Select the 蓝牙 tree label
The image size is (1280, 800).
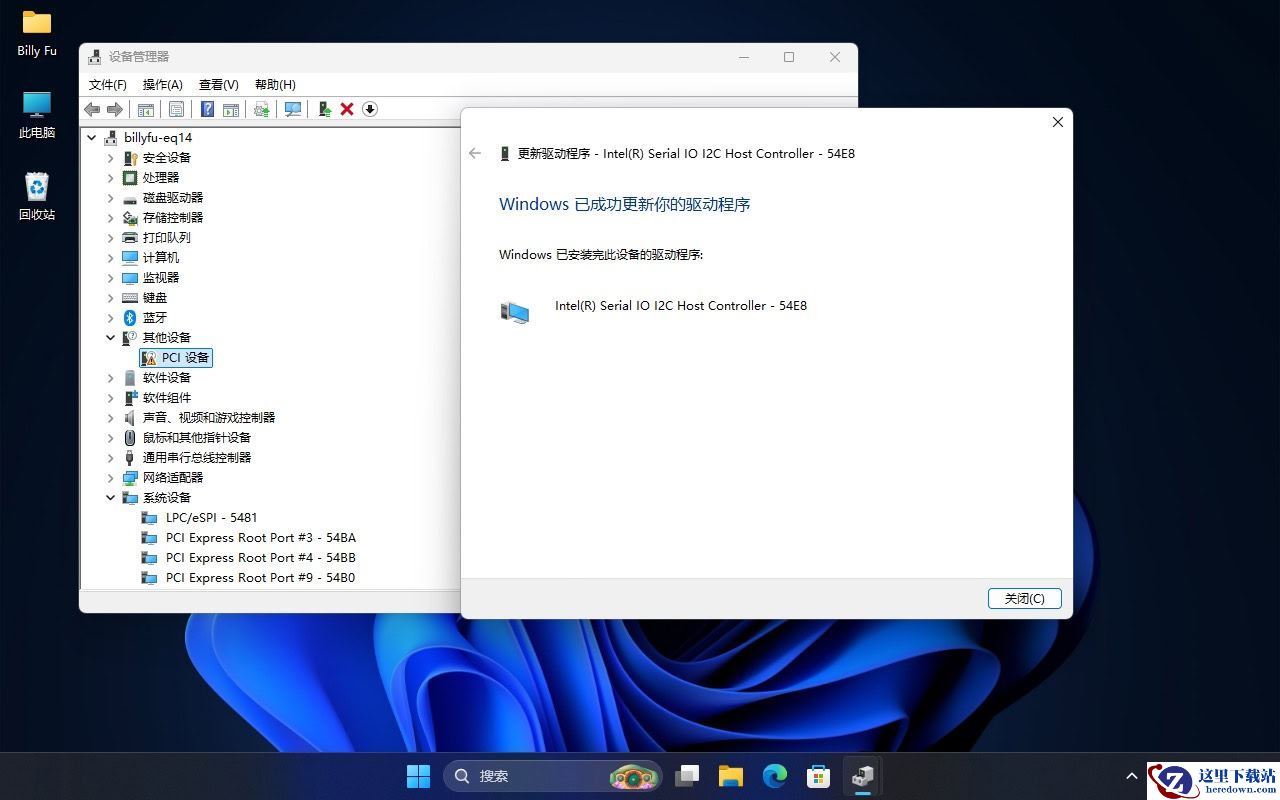coord(155,318)
